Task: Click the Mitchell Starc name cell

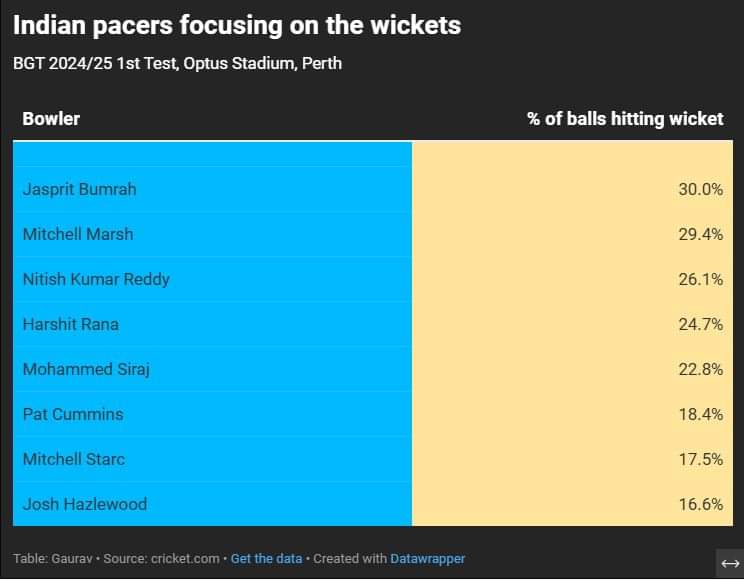Action: [74, 459]
